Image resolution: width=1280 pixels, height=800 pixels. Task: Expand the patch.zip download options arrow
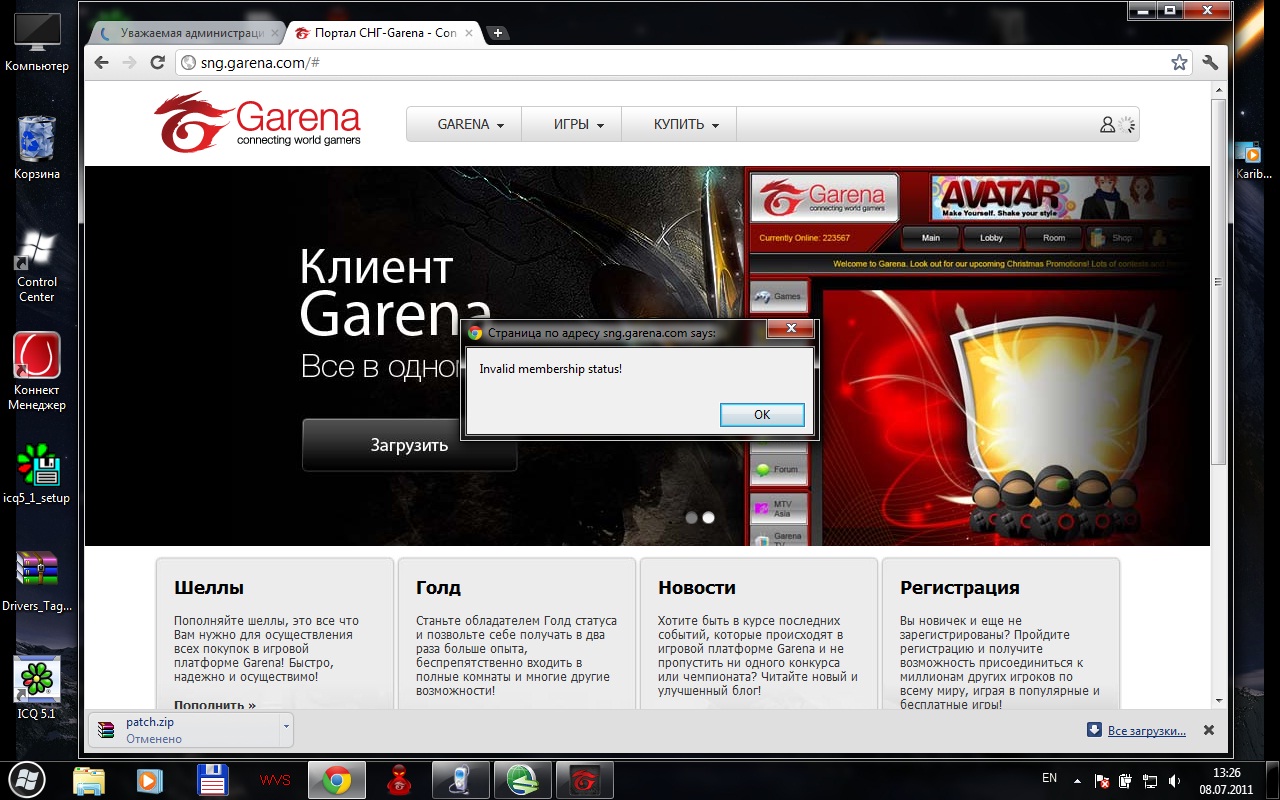[x=286, y=730]
